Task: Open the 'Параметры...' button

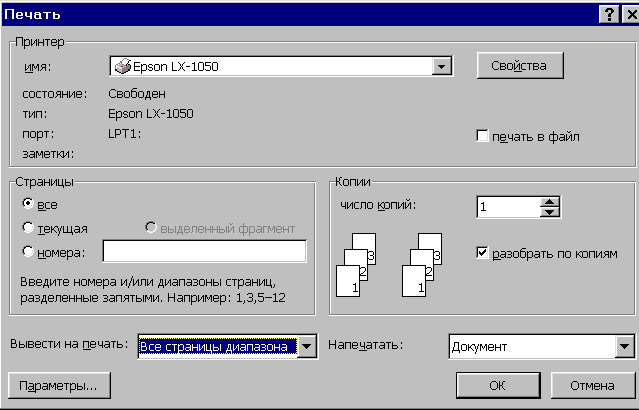Action: (x=59, y=385)
